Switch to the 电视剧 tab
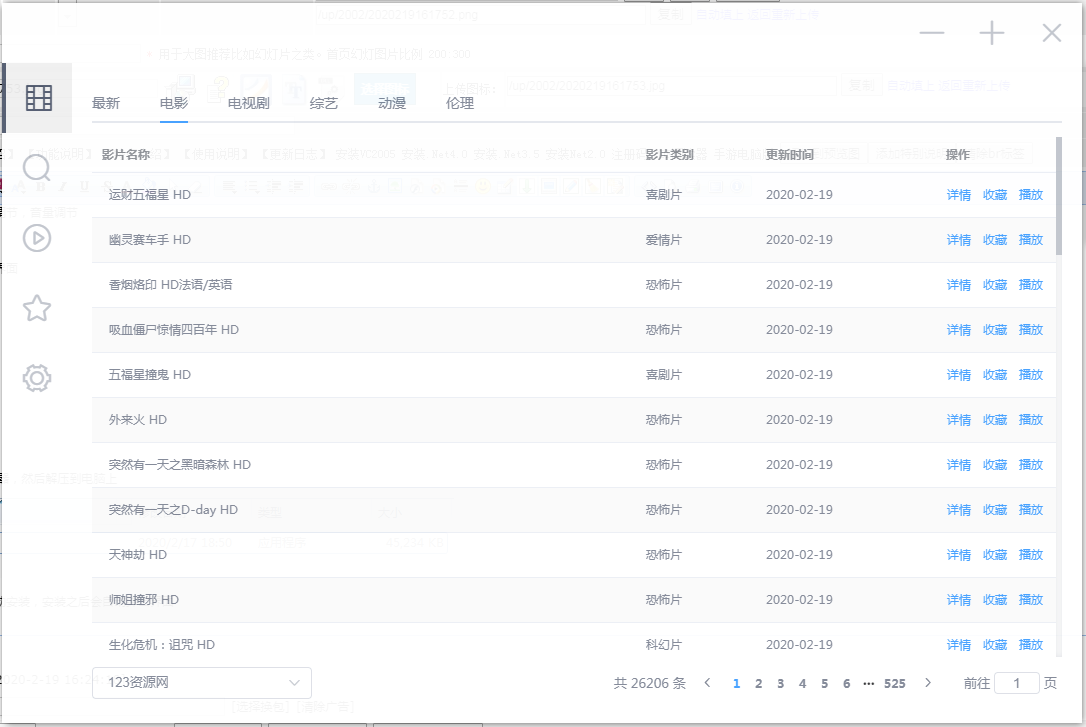The width and height of the screenshot is (1086, 727). click(248, 103)
